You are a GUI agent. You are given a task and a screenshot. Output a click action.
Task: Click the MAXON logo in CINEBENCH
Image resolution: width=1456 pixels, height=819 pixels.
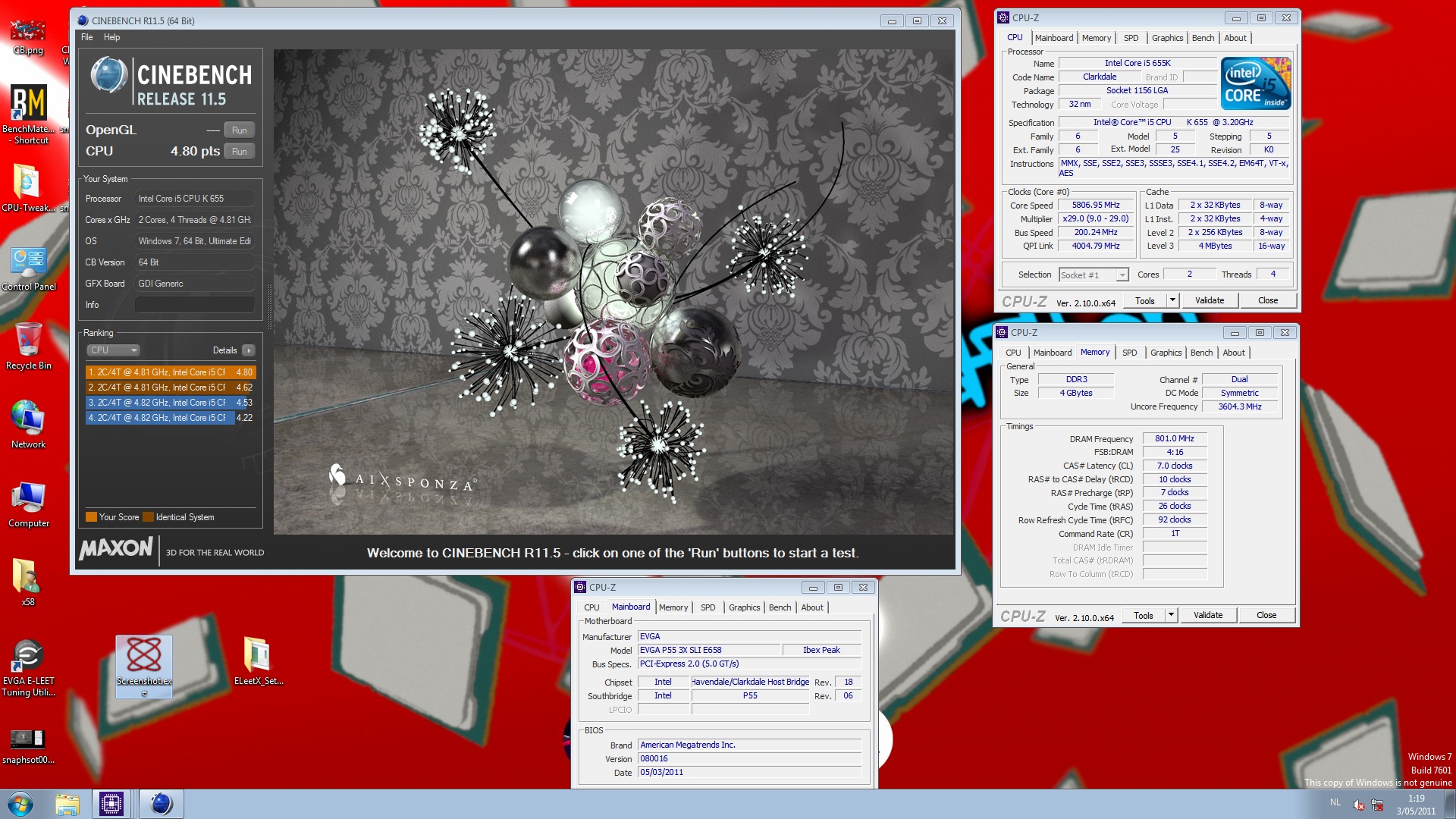(x=116, y=548)
